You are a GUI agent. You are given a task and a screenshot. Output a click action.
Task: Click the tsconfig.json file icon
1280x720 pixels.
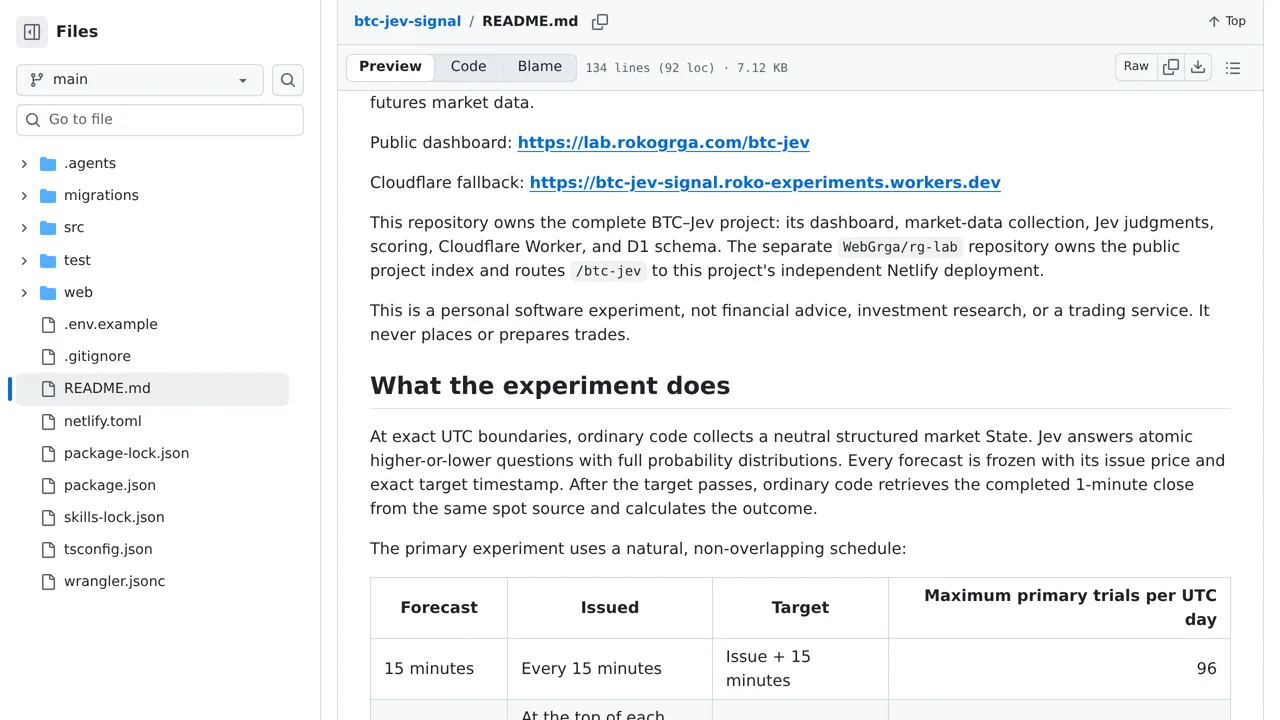(x=48, y=550)
